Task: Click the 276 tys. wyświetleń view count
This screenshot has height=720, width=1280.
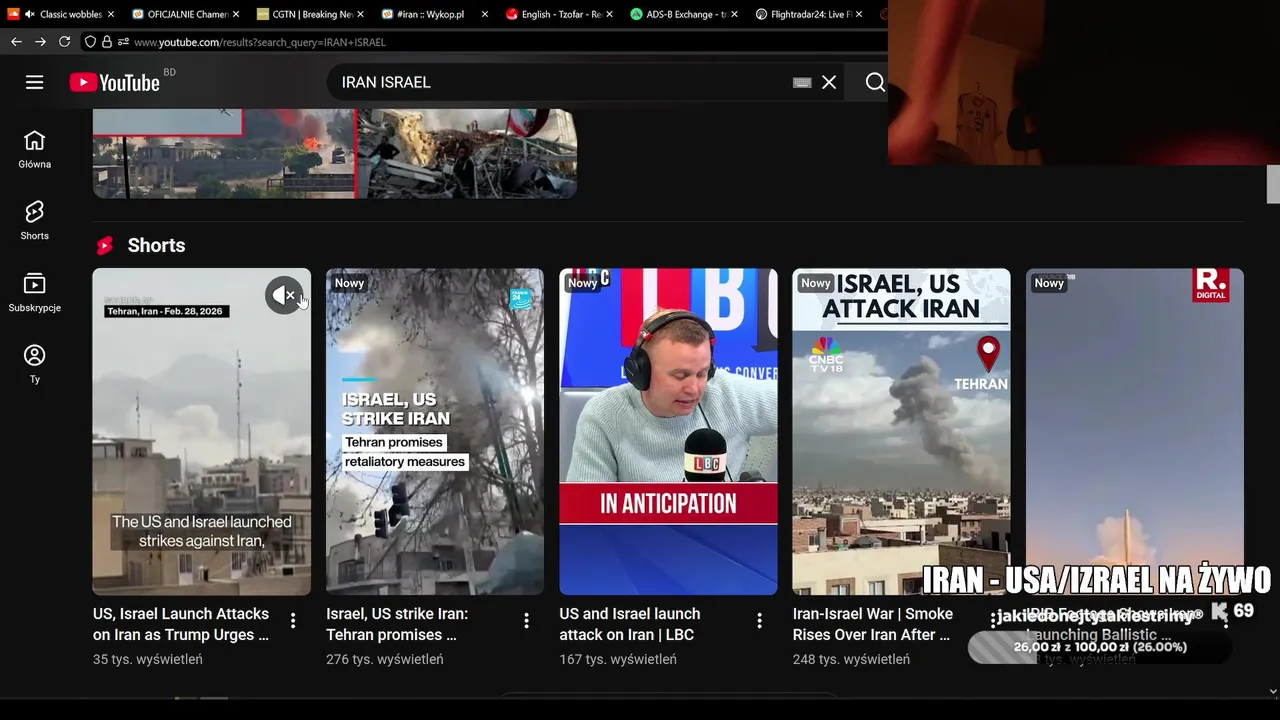Action: (x=385, y=659)
